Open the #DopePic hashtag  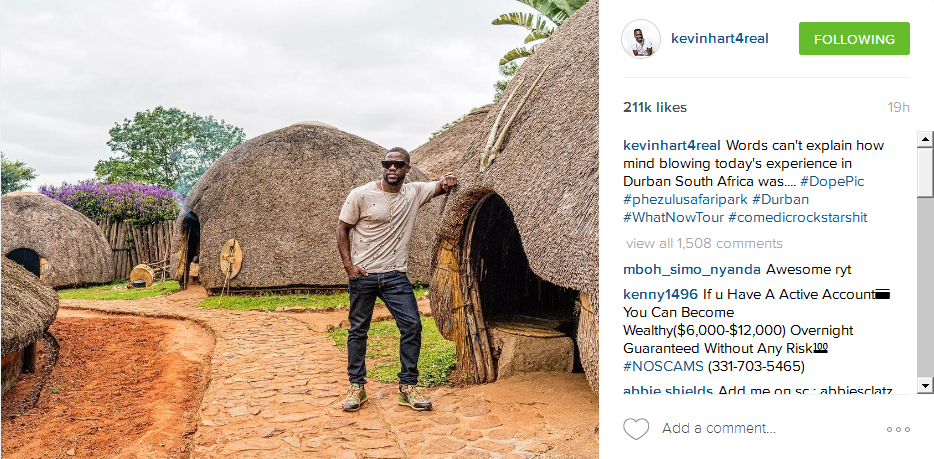(832, 182)
